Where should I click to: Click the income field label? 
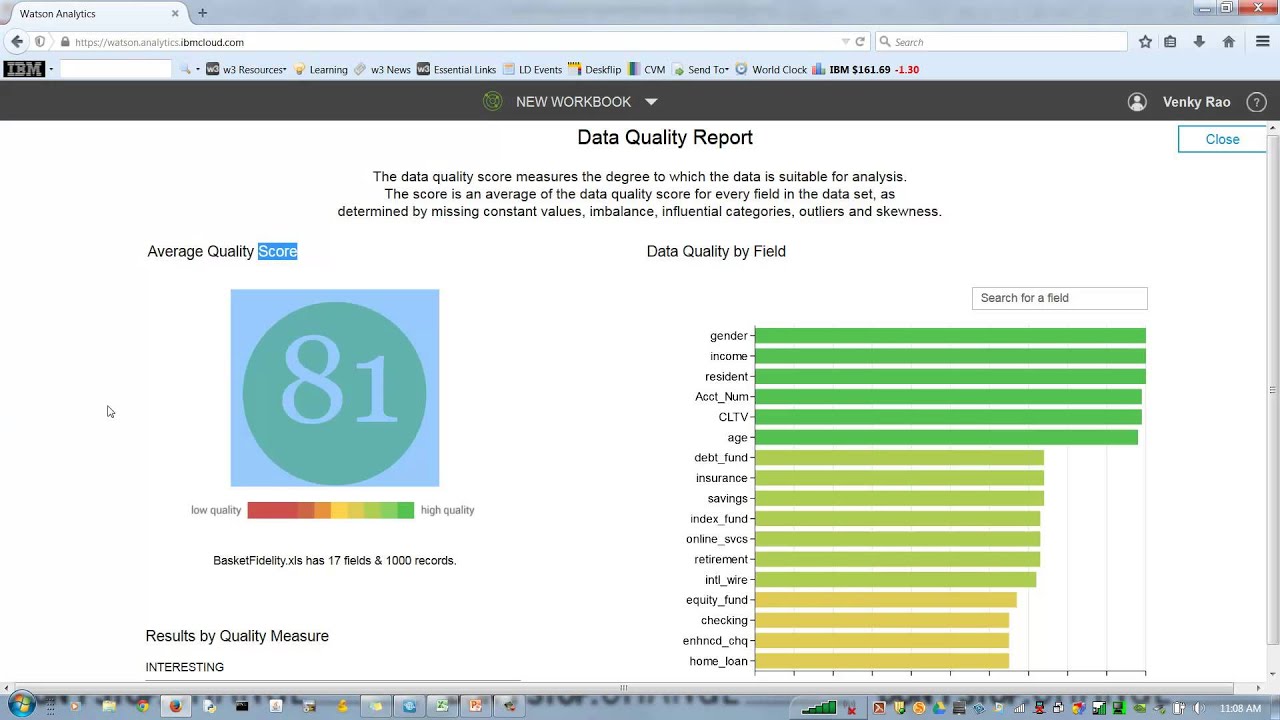click(x=729, y=356)
